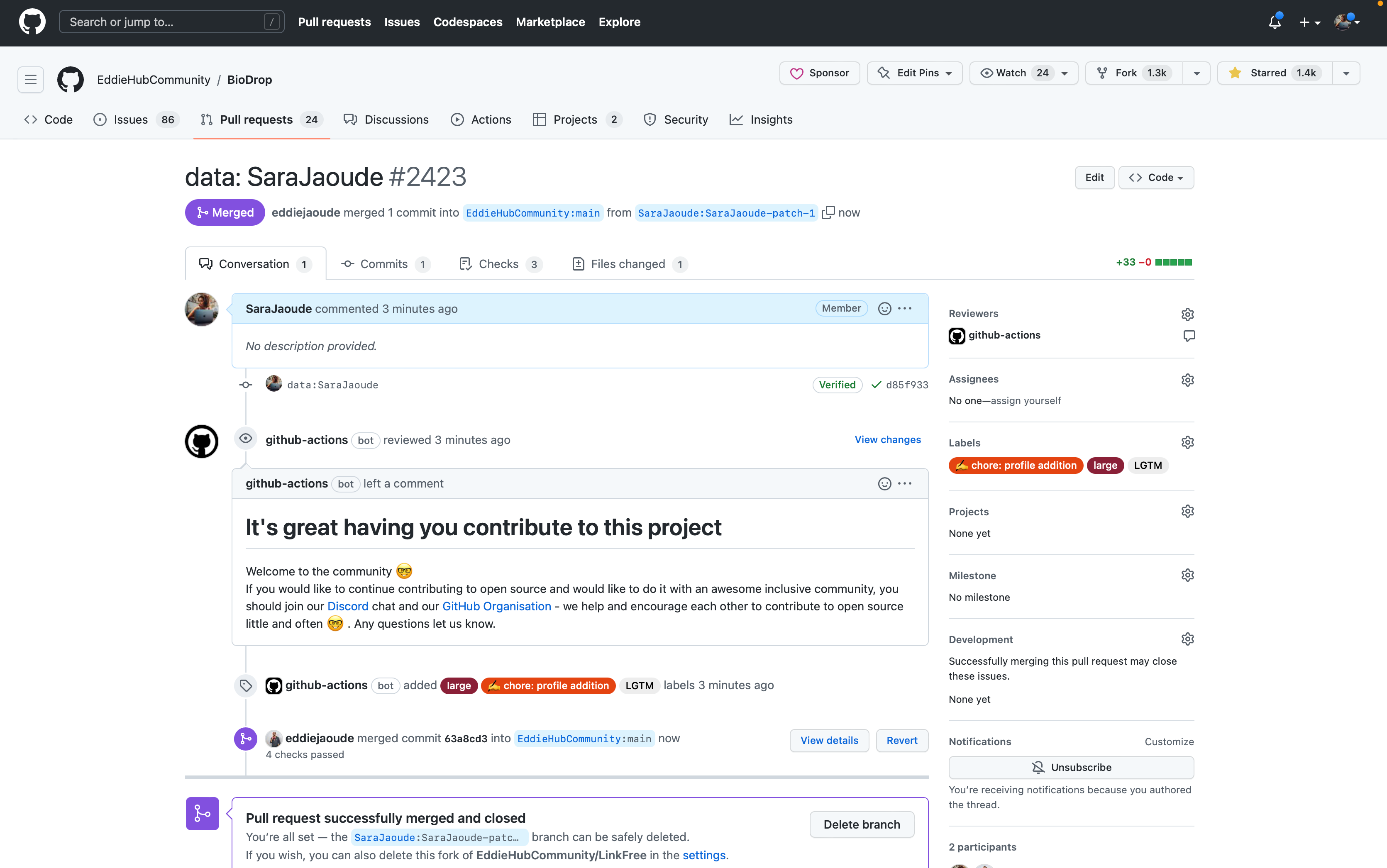
Task: Open the repository sidebar hamburger menu
Action: pos(30,79)
